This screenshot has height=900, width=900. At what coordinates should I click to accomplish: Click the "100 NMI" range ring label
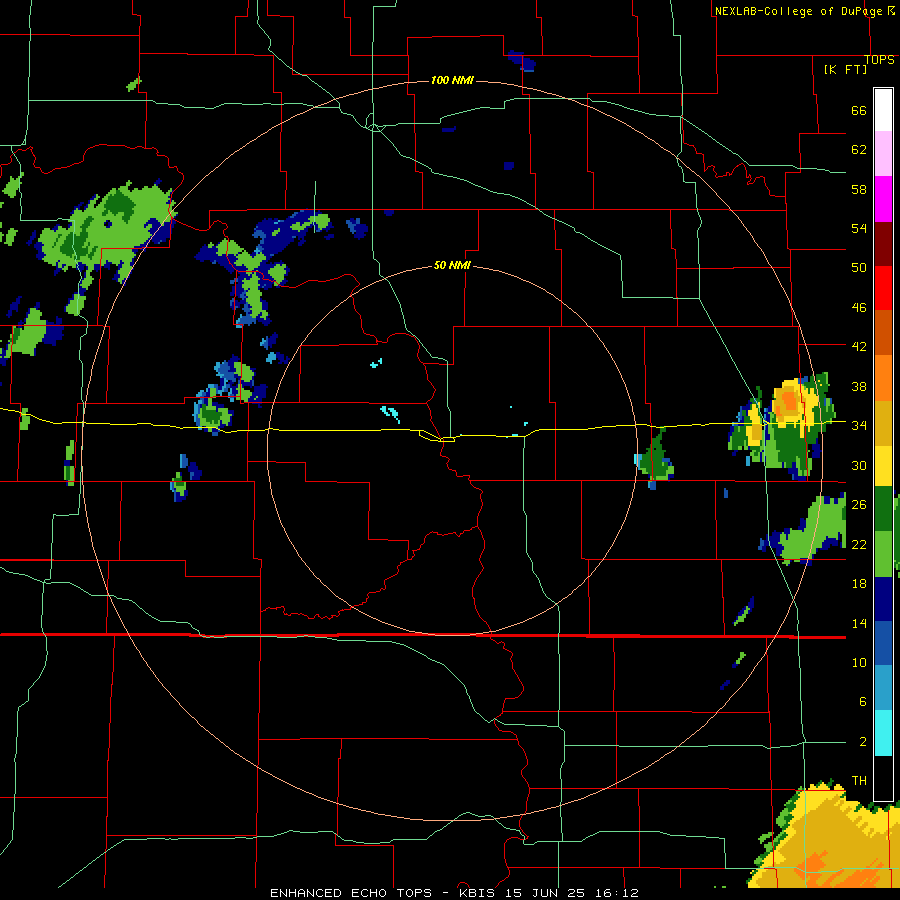[452, 80]
